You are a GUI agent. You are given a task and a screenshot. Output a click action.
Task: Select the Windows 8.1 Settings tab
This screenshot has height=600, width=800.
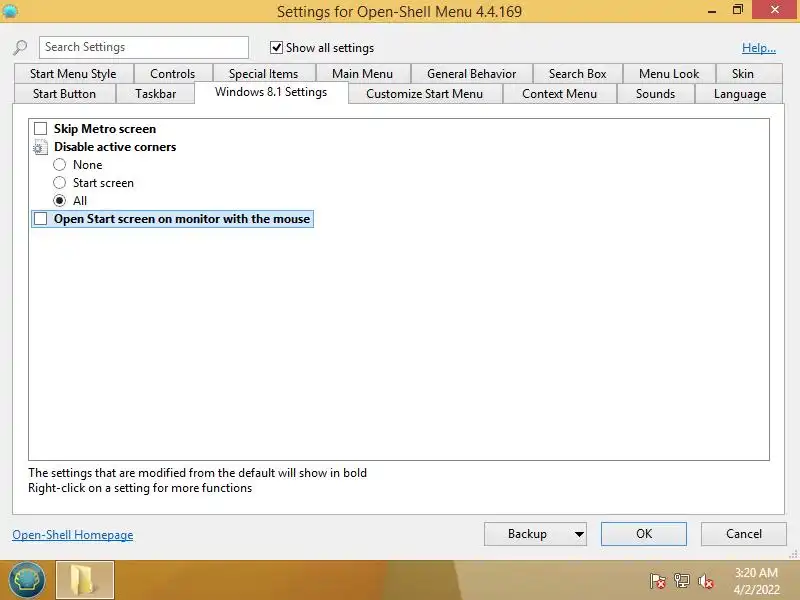pyautogui.click(x=271, y=92)
